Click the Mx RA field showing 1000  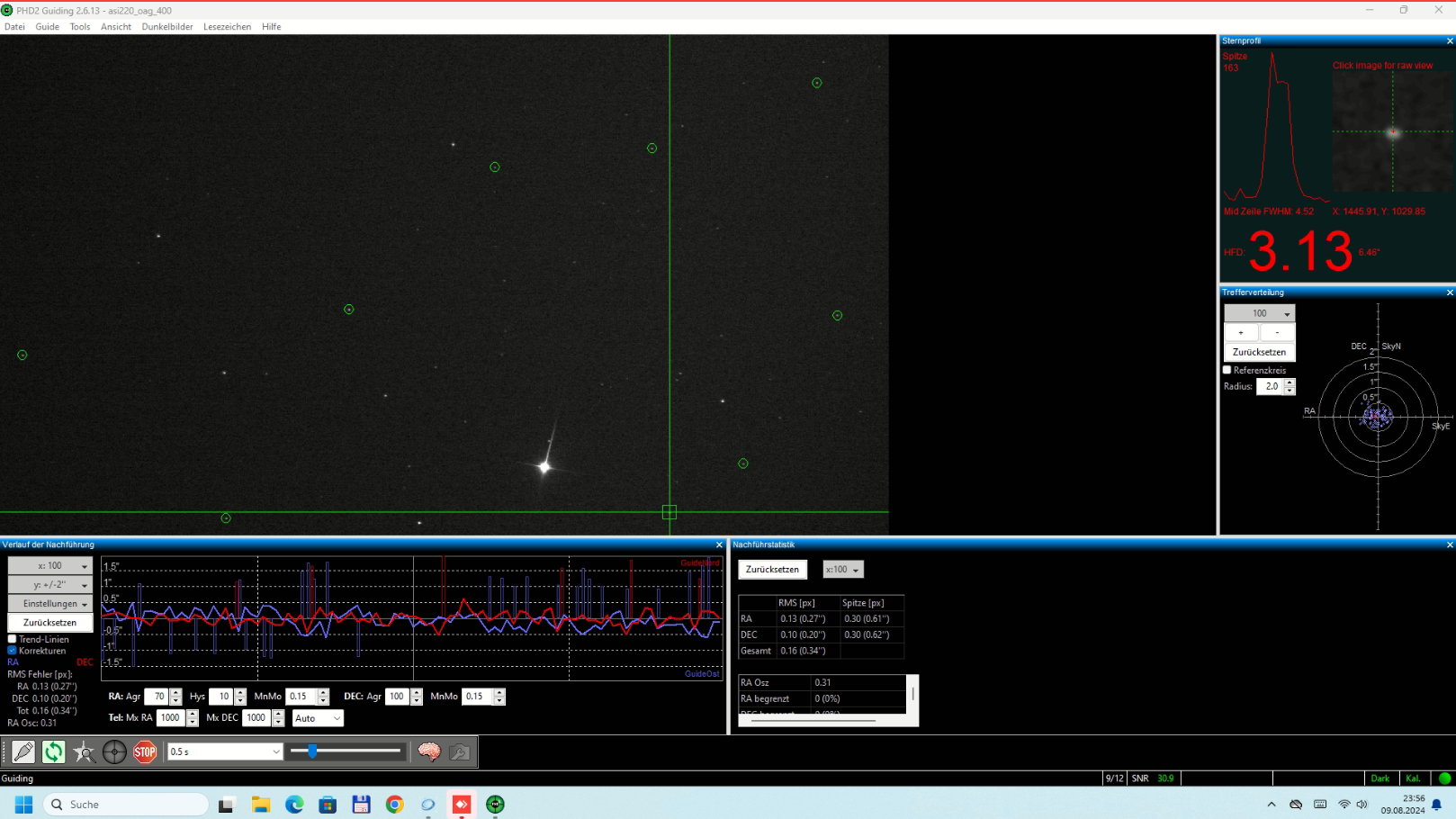[x=171, y=718]
